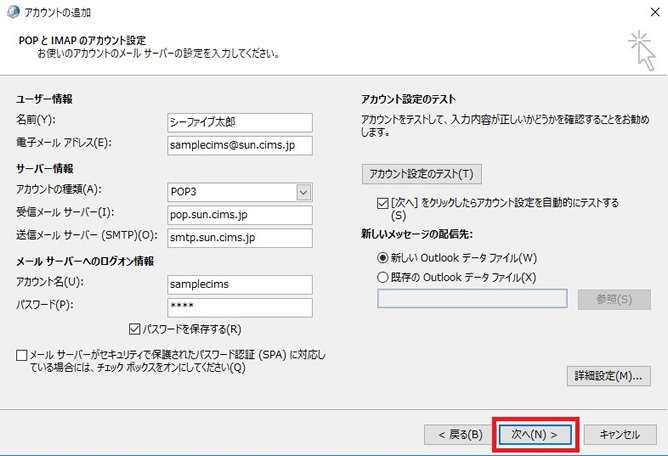Click the サーバー情報 section heading
Screen dimensions: 668x456
[45, 168]
